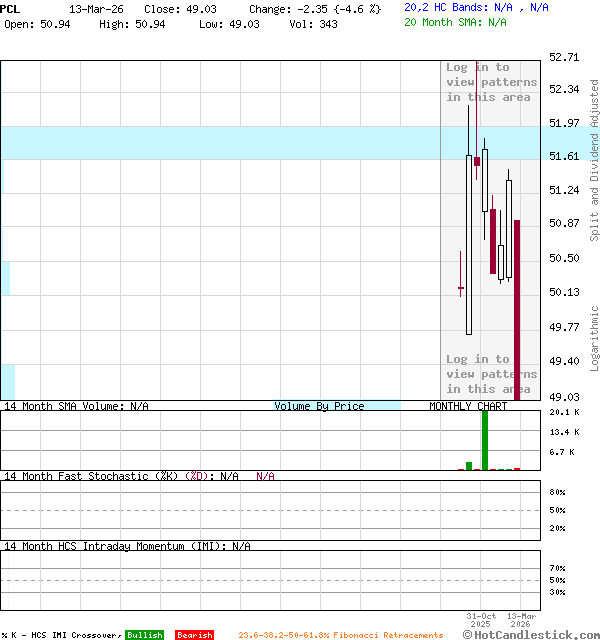The width and height of the screenshot is (600, 640).
Task: Click the 'Volume By Price' label
Action: [319, 406]
